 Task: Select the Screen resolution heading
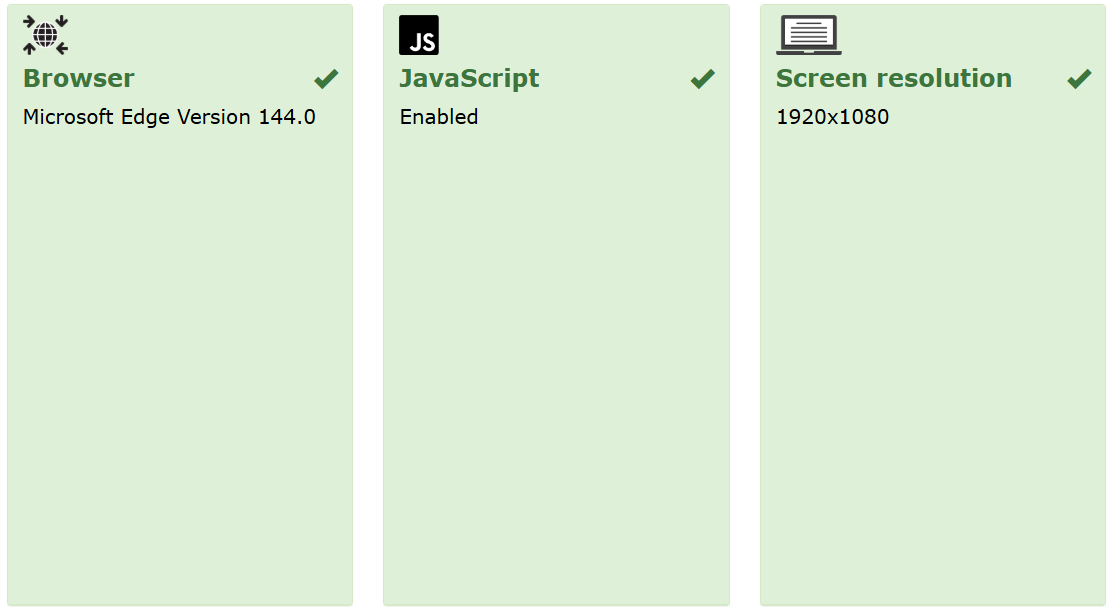[893, 78]
